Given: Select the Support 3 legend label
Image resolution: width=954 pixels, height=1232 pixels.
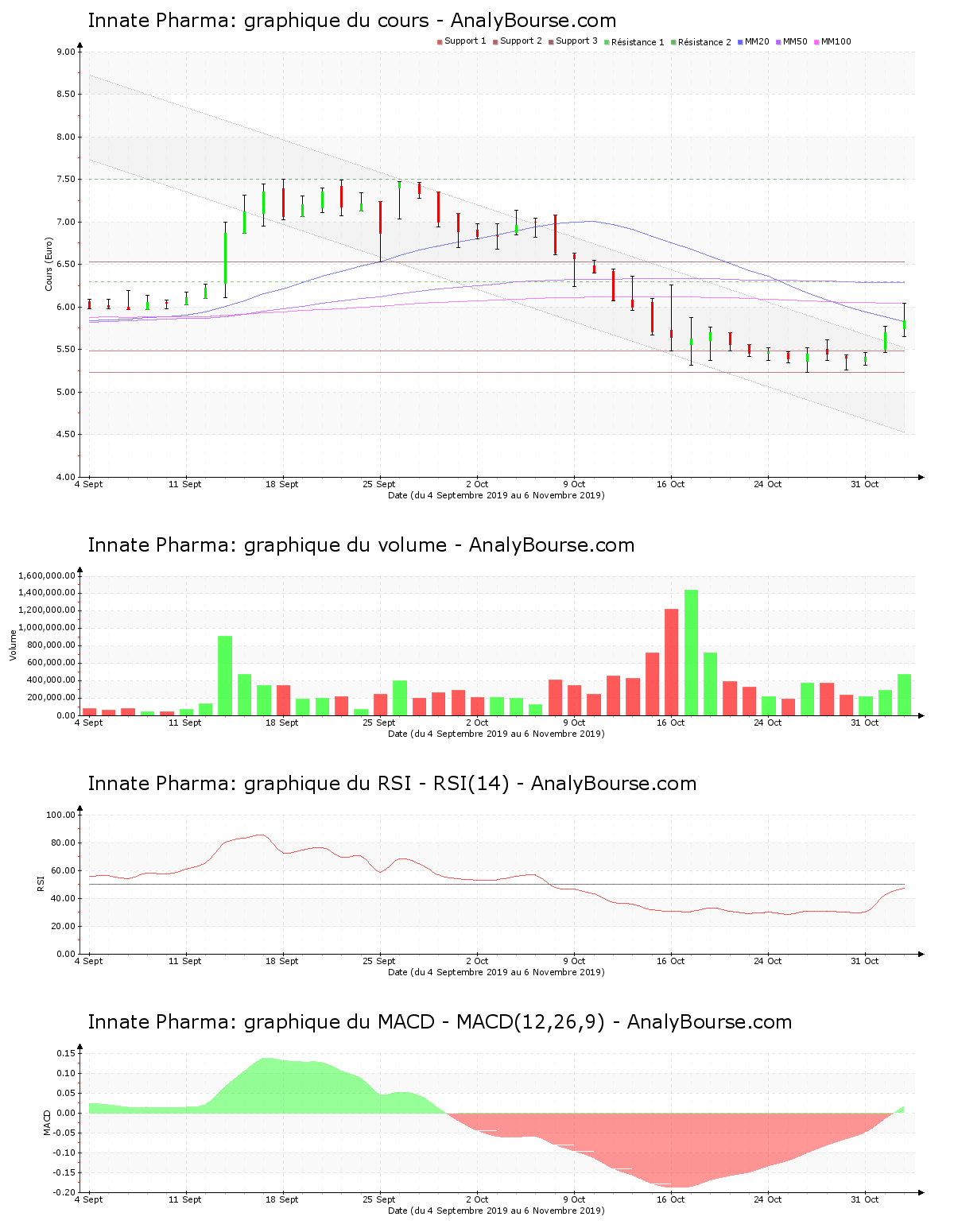Looking at the screenshot, I should pyautogui.click(x=576, y=41).
